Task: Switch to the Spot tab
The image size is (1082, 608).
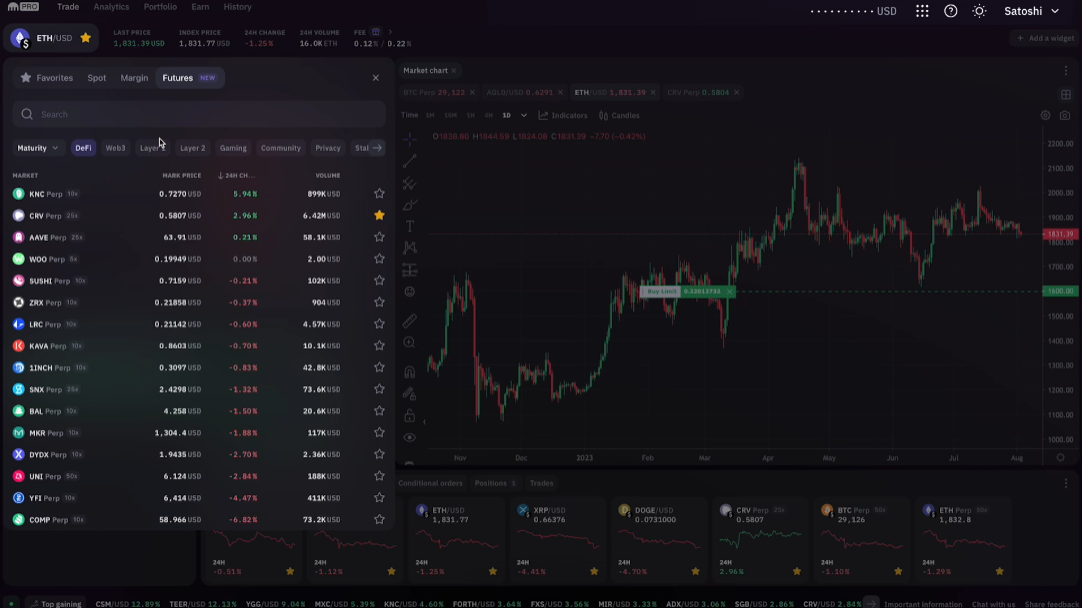Action: [97, 78]
